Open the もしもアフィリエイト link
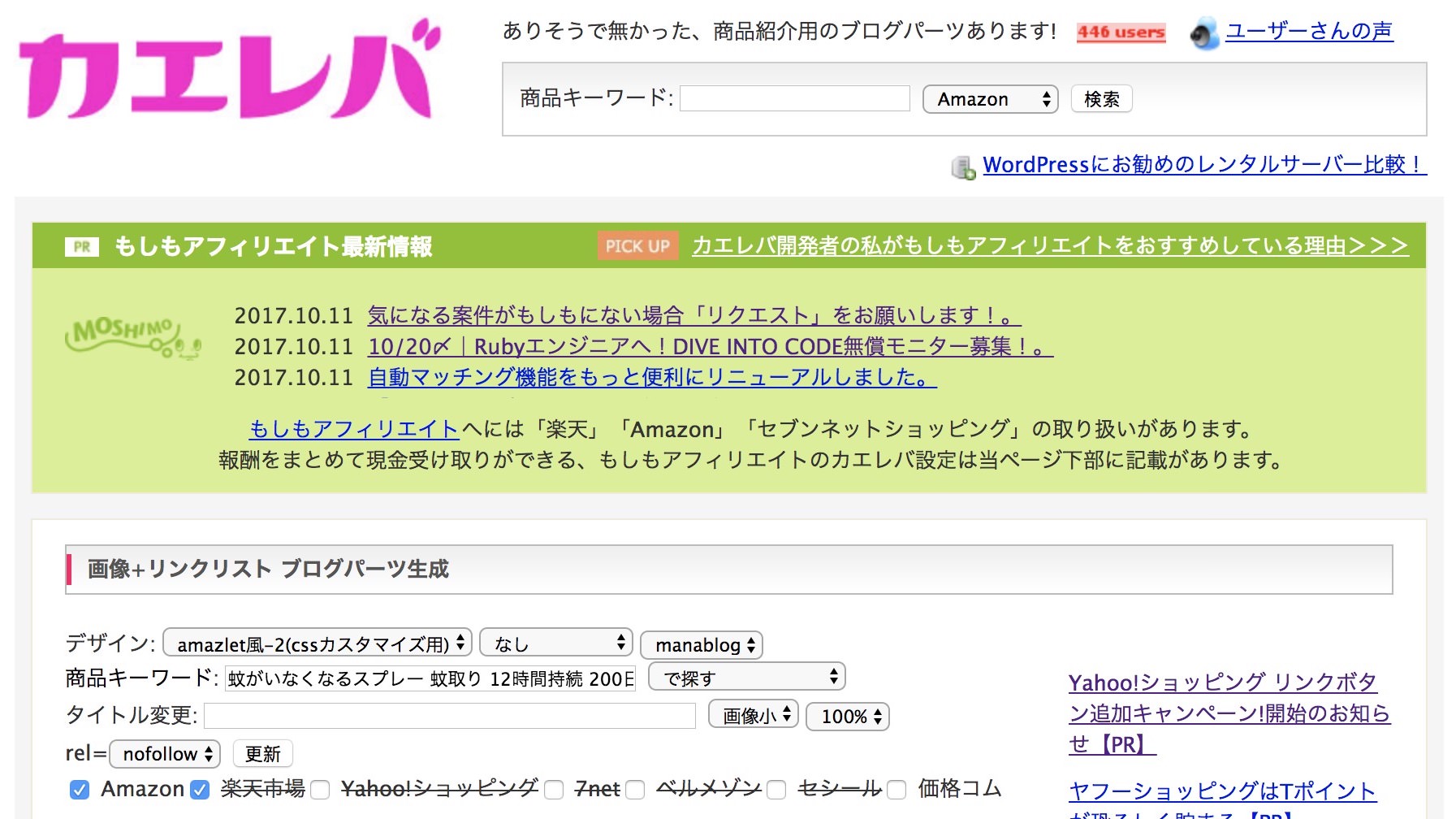The image size is (1456, 819). click(x=353, y=429)
